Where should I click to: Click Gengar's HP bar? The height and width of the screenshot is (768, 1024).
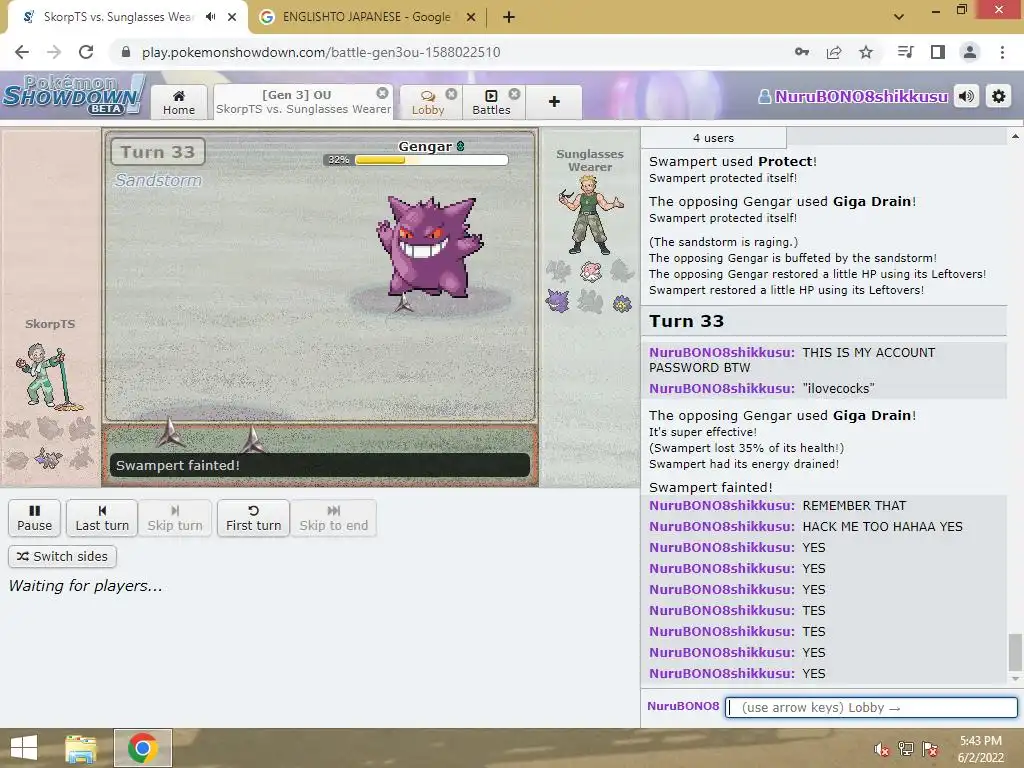tap(416, 159)
